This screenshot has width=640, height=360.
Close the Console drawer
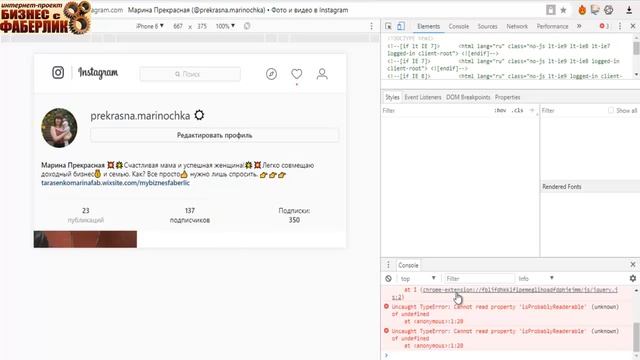pos(633,265)
